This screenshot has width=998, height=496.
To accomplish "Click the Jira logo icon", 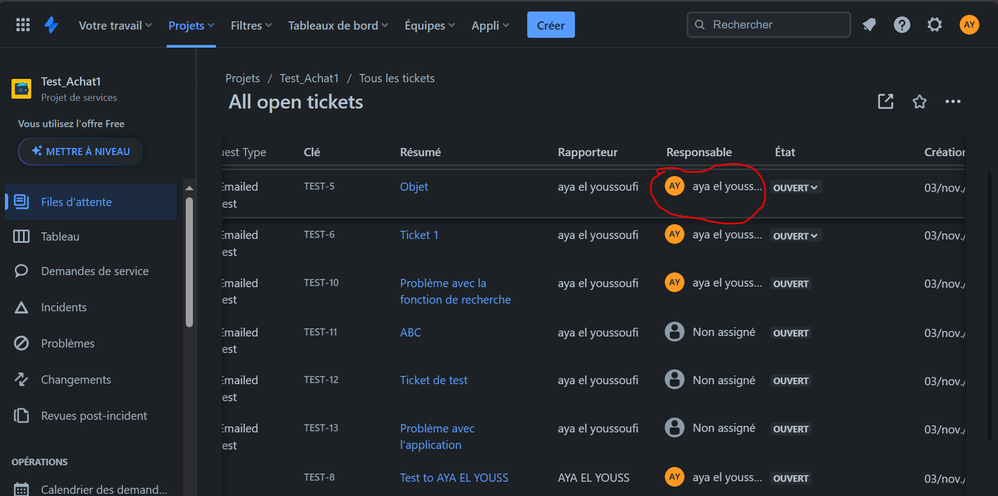I will 51,25.
